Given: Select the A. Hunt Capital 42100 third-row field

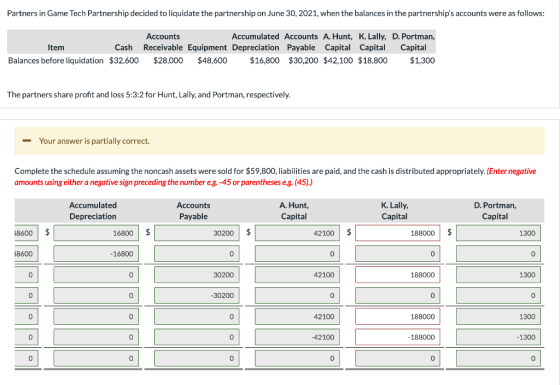Looking at the screenshot, I should coord(297,275).
